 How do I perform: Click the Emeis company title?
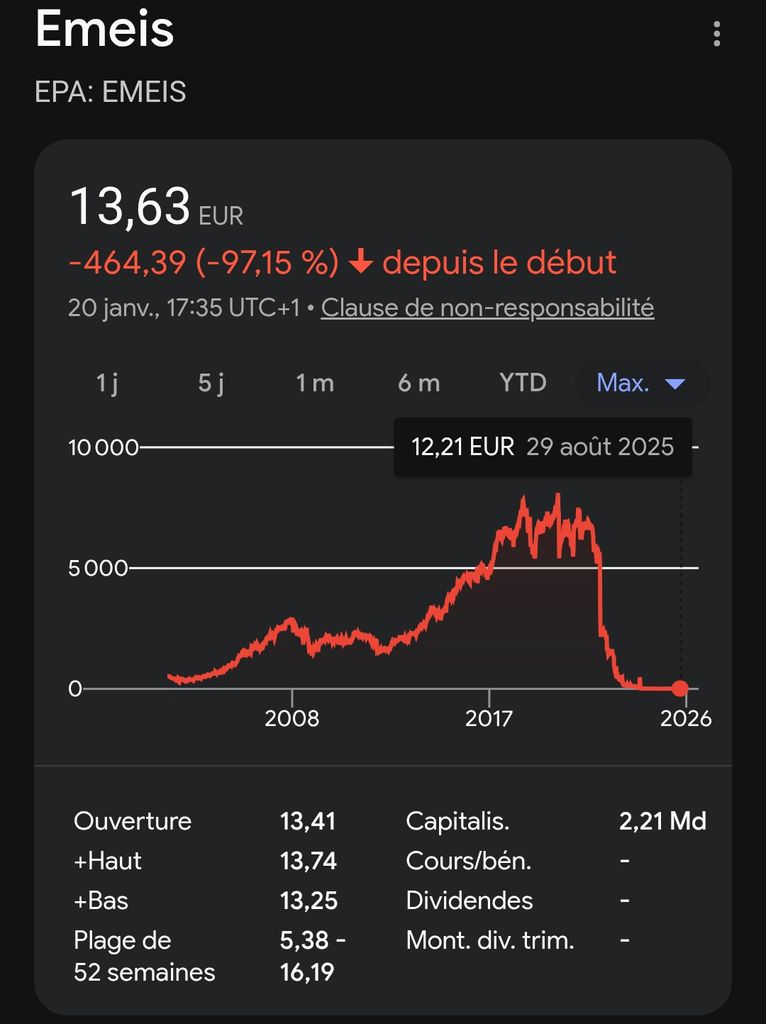(105, 30)
